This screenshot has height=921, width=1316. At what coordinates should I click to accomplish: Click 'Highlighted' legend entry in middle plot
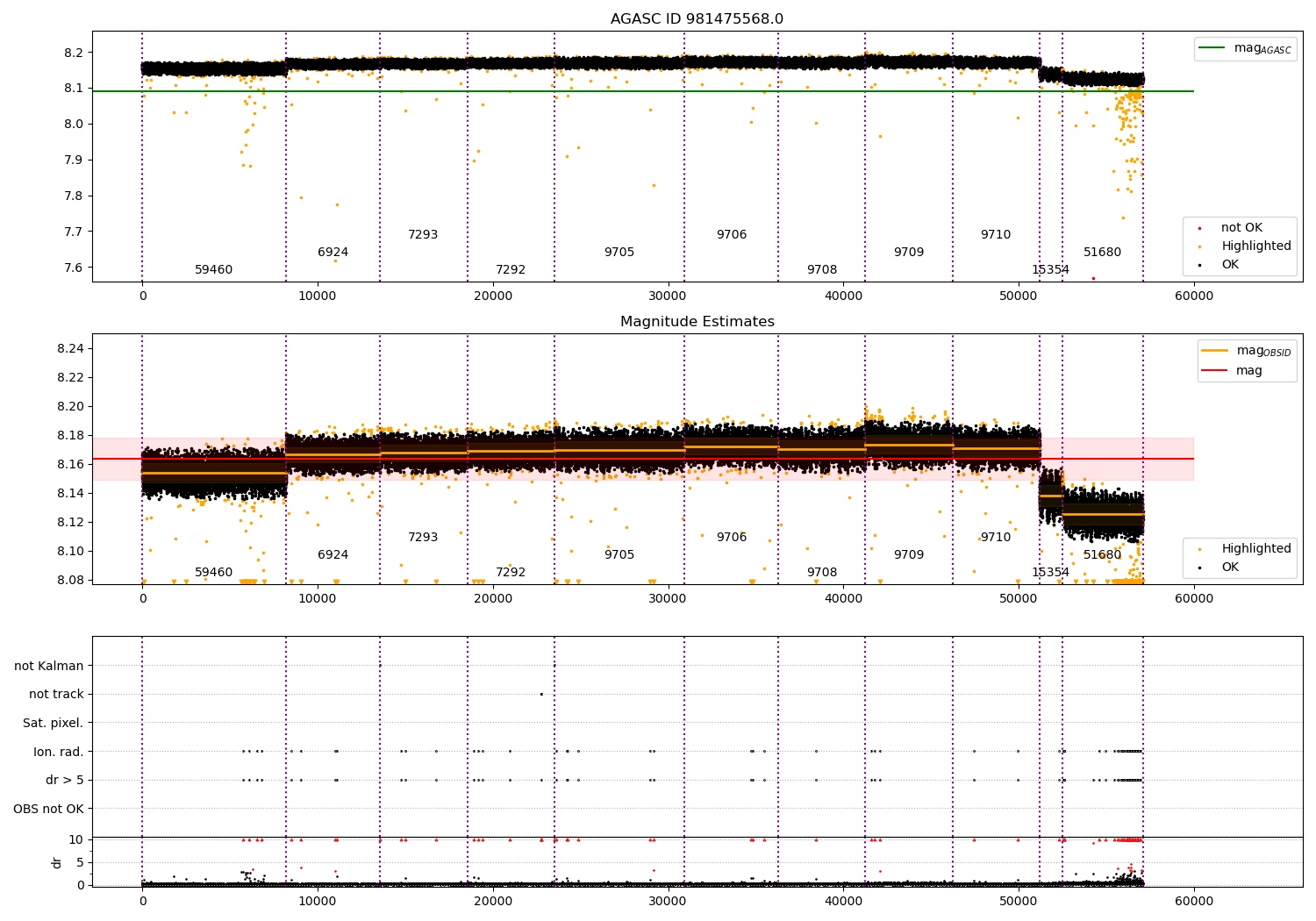click(x=1247, y=549)
